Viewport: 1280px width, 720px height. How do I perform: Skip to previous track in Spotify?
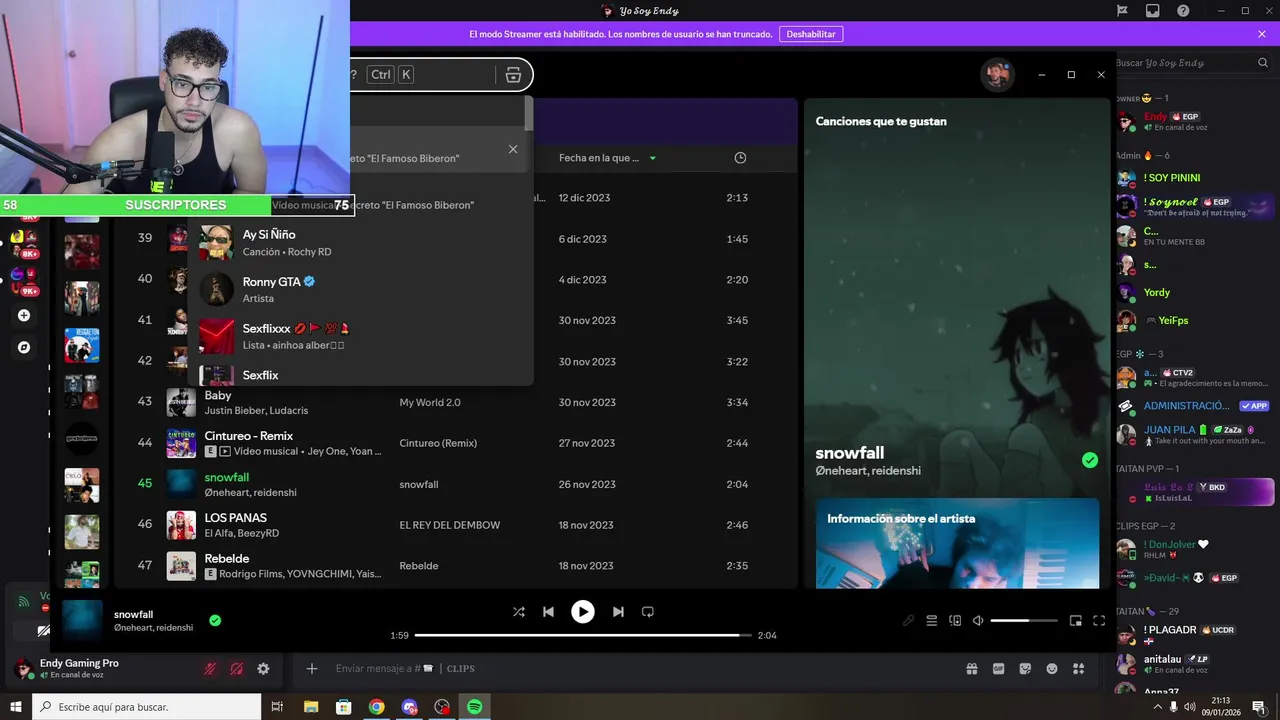548,612
